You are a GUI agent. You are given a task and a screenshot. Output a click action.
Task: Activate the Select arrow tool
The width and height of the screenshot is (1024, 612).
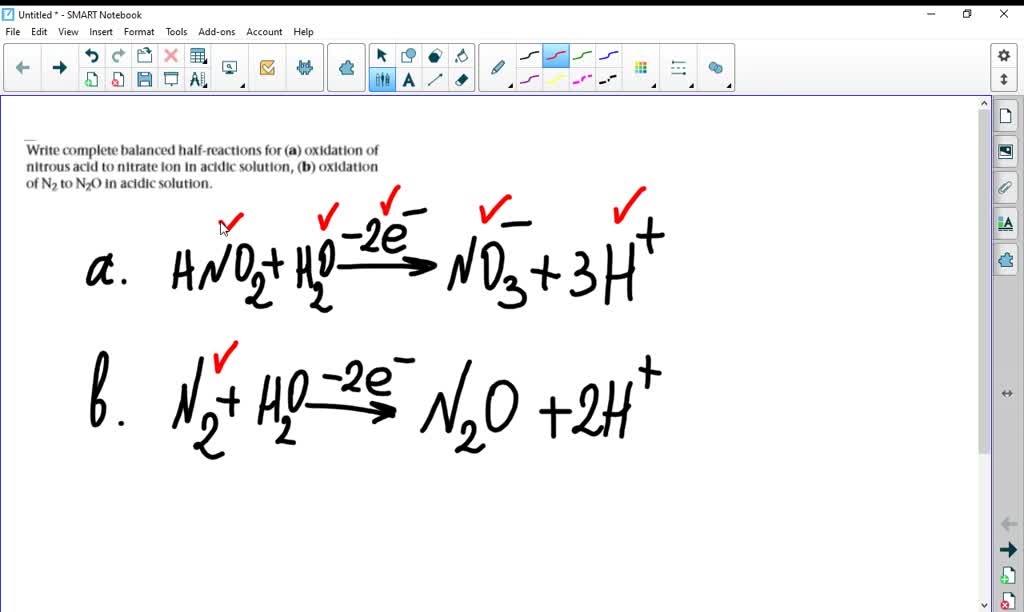click(381, 55)
